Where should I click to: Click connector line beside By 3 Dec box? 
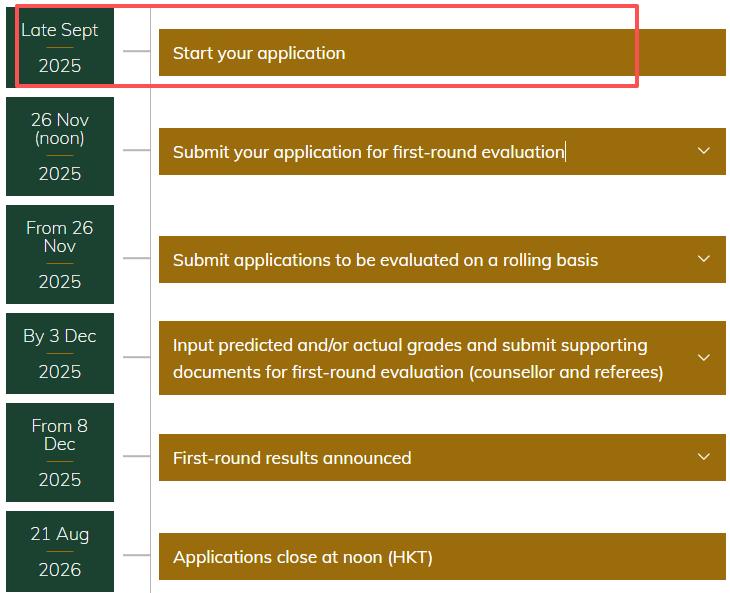136,357
